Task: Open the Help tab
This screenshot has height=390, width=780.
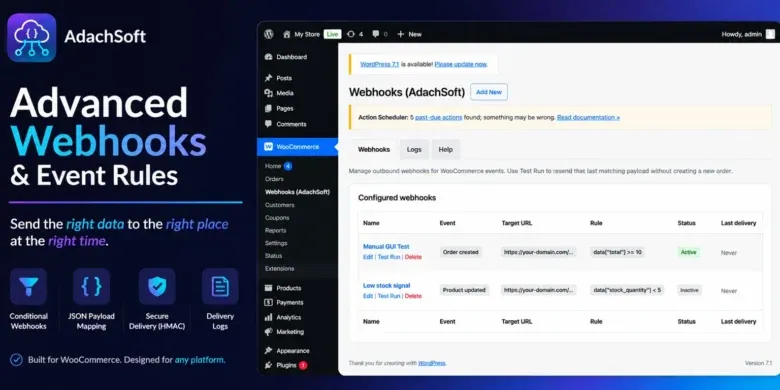Action: tap(446, 149)
